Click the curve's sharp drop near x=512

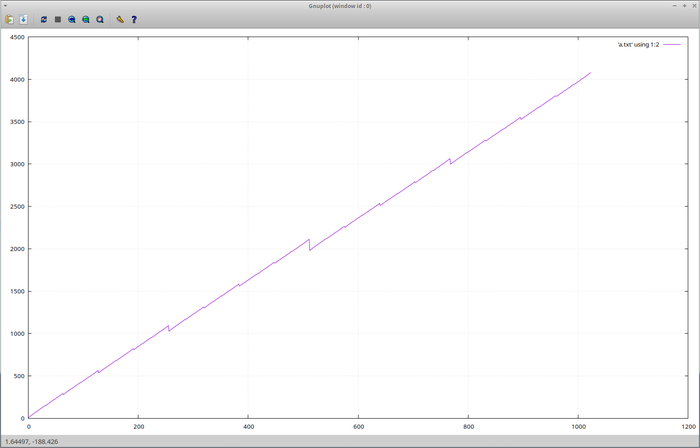(x=309, y=244)
